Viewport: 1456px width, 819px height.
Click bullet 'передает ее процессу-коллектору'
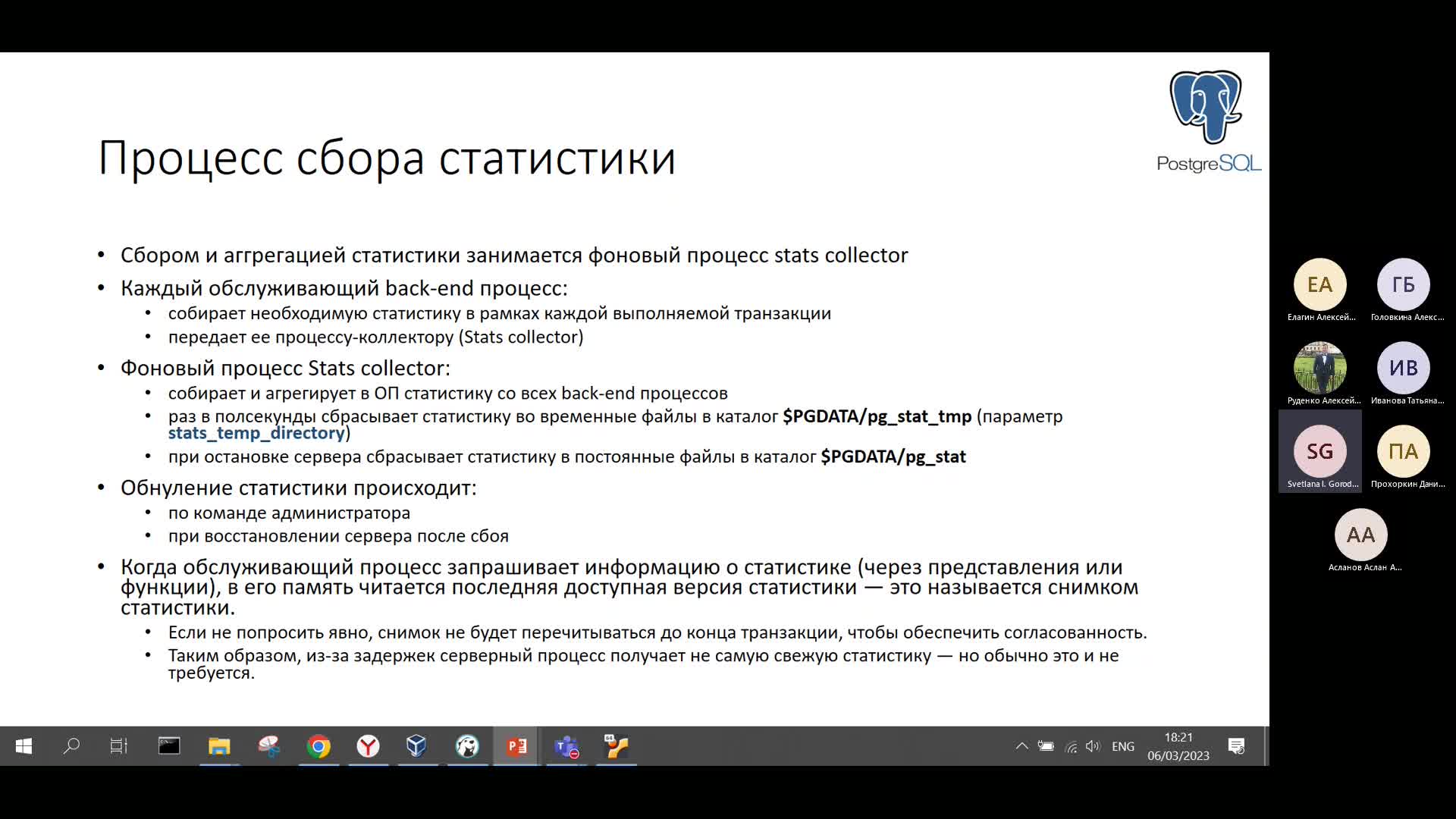(x=376, y=337)
